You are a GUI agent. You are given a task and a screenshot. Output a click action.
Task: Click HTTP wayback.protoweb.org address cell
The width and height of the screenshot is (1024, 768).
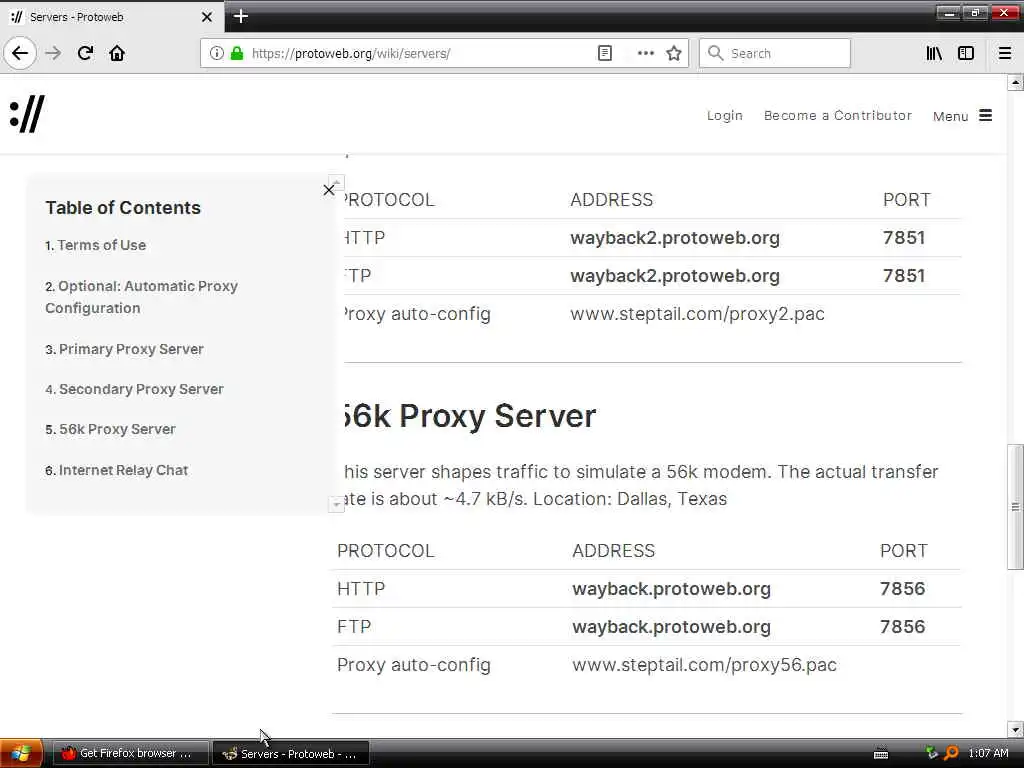(x=671, y=589)
